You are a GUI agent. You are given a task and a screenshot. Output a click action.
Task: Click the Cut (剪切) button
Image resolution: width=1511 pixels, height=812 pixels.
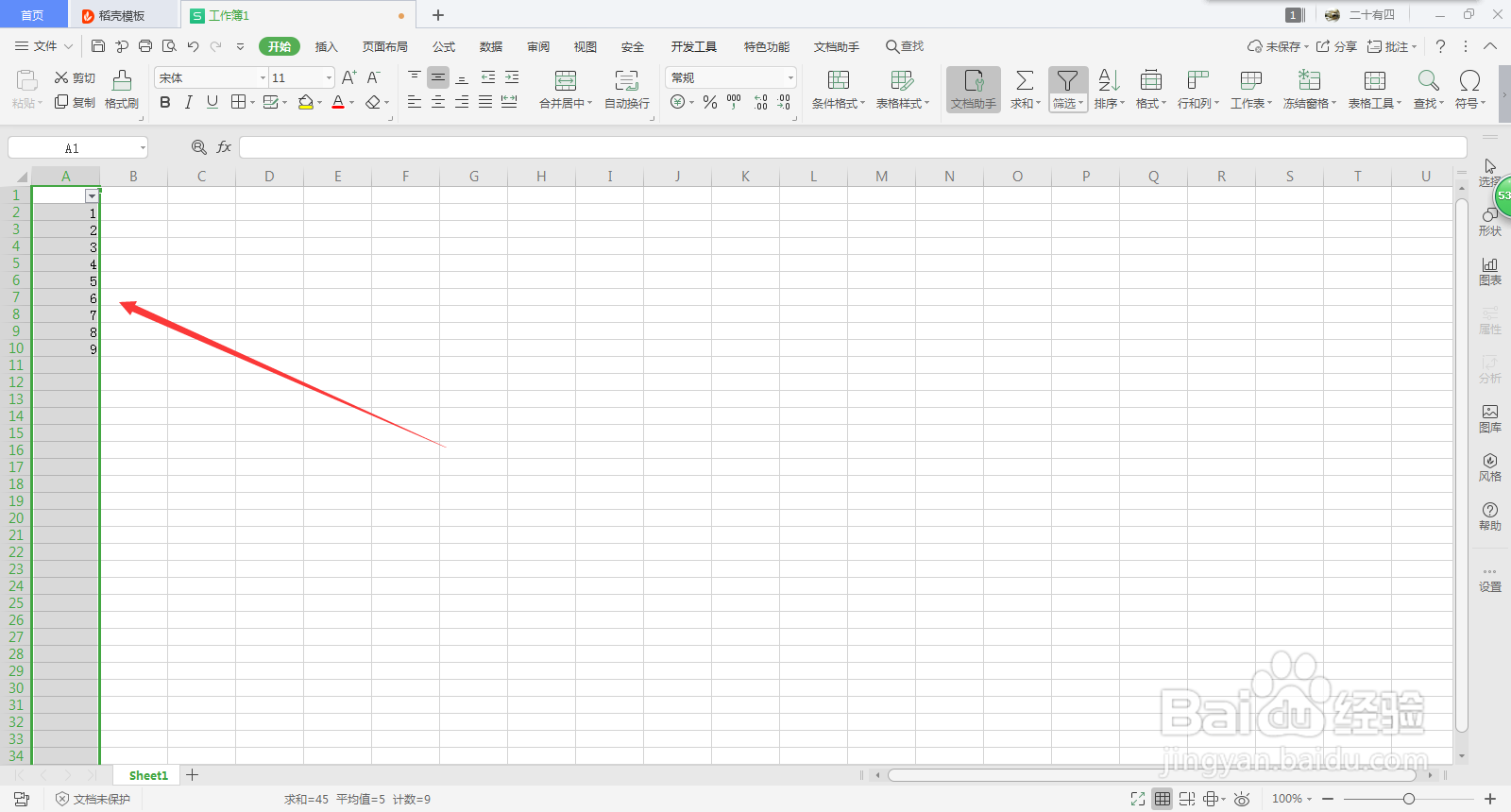(75, 77)
